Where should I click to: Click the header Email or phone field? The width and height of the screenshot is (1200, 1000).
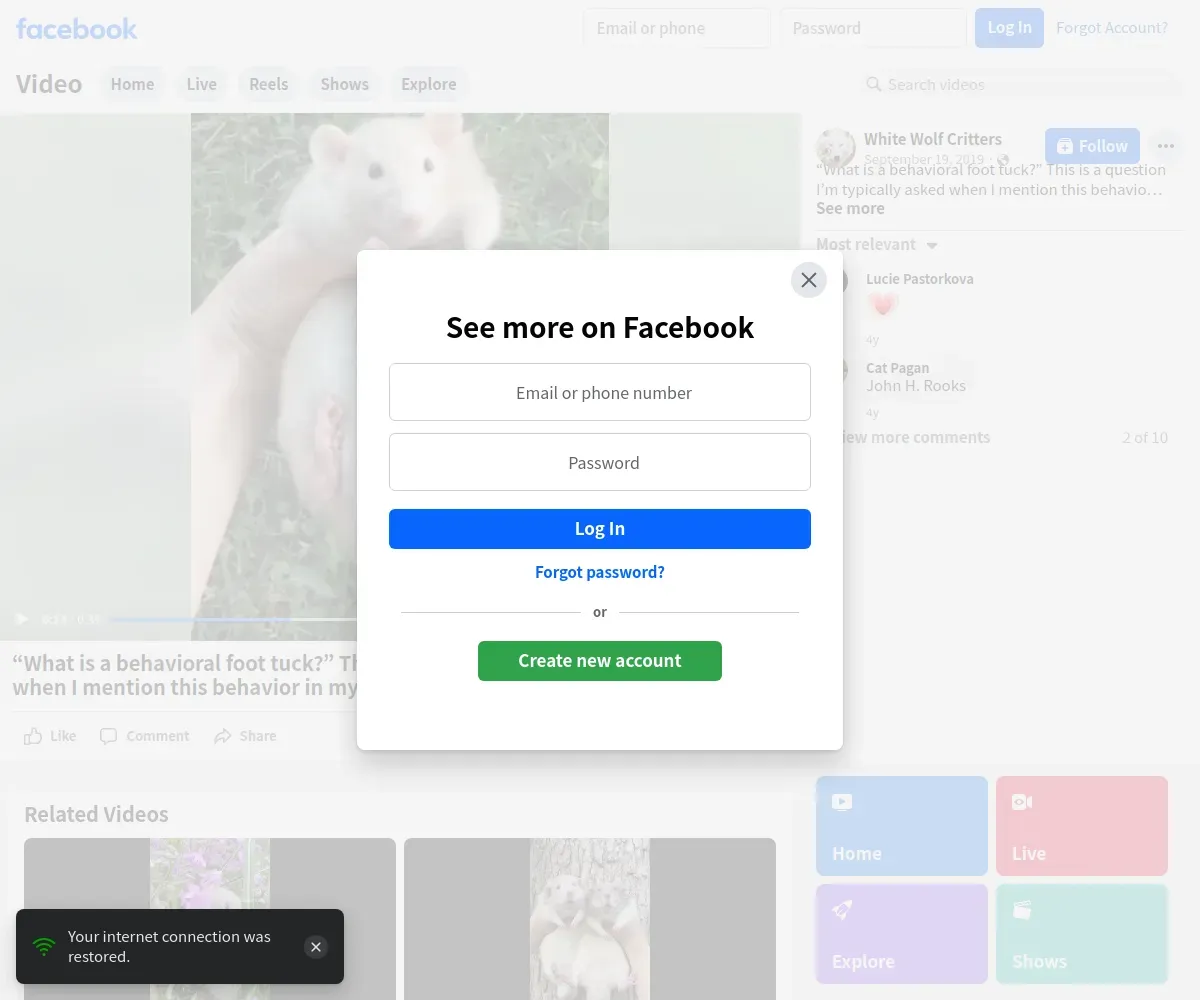[677, 28]
